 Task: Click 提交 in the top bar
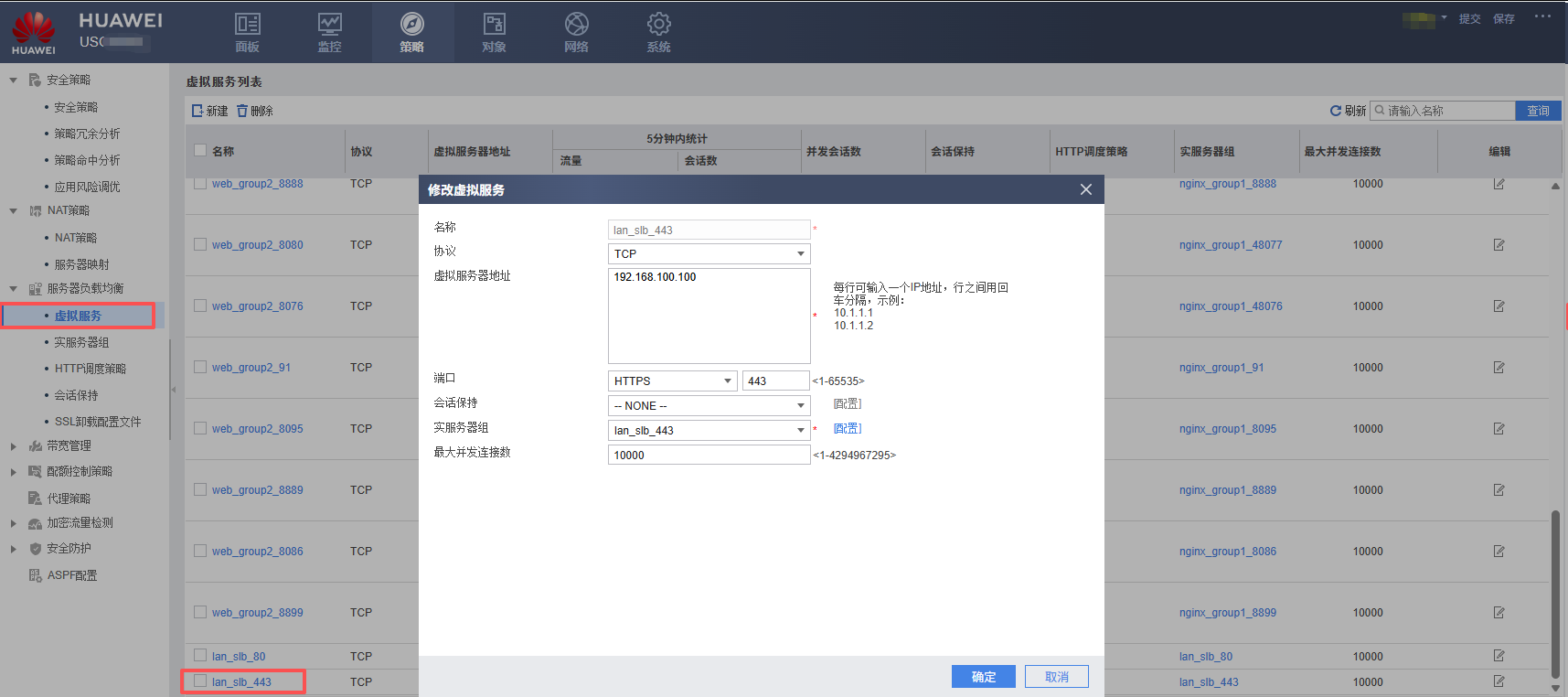click(x=1469, y=18)
